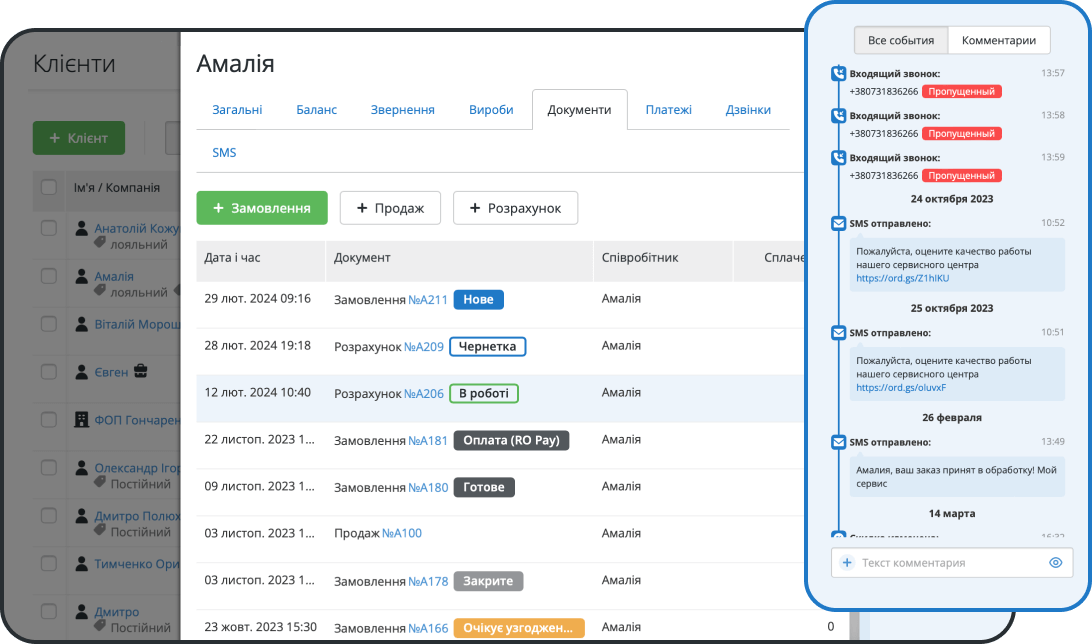
Task: Open order link №A211
Action: [428, 299]
